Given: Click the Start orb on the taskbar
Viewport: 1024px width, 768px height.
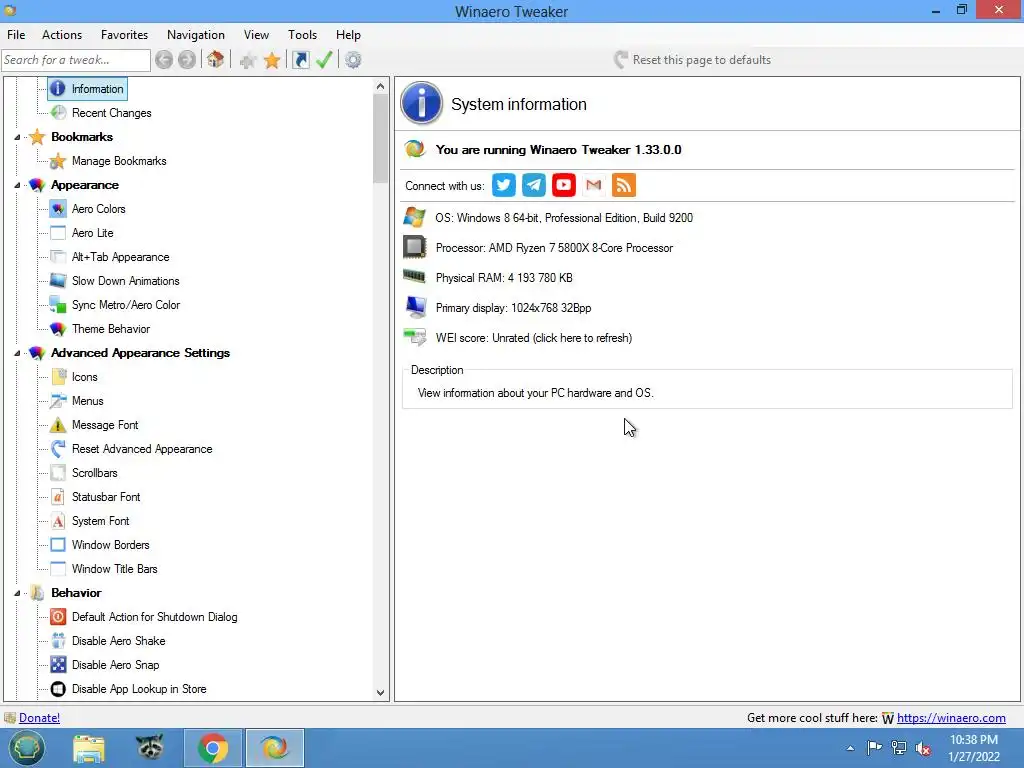Looking at the screenshot, I should pos(26,748).
